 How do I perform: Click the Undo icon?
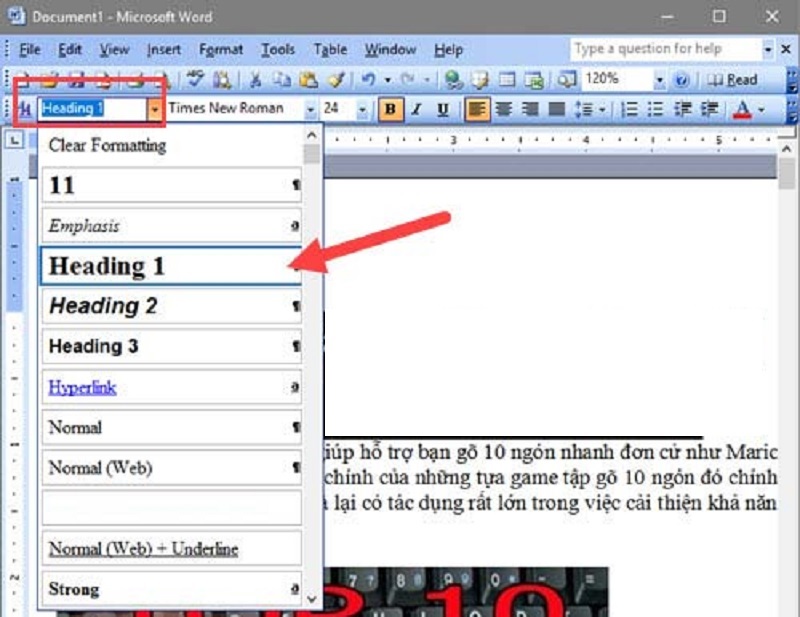tap(368, 79)
